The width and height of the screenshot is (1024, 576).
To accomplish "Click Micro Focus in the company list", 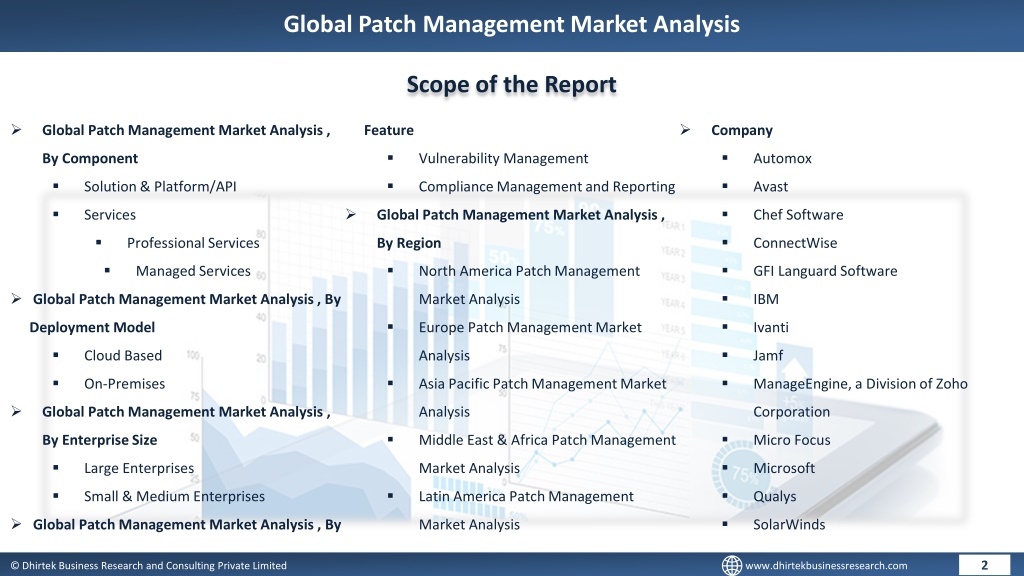I will click(x=792, y=440).
